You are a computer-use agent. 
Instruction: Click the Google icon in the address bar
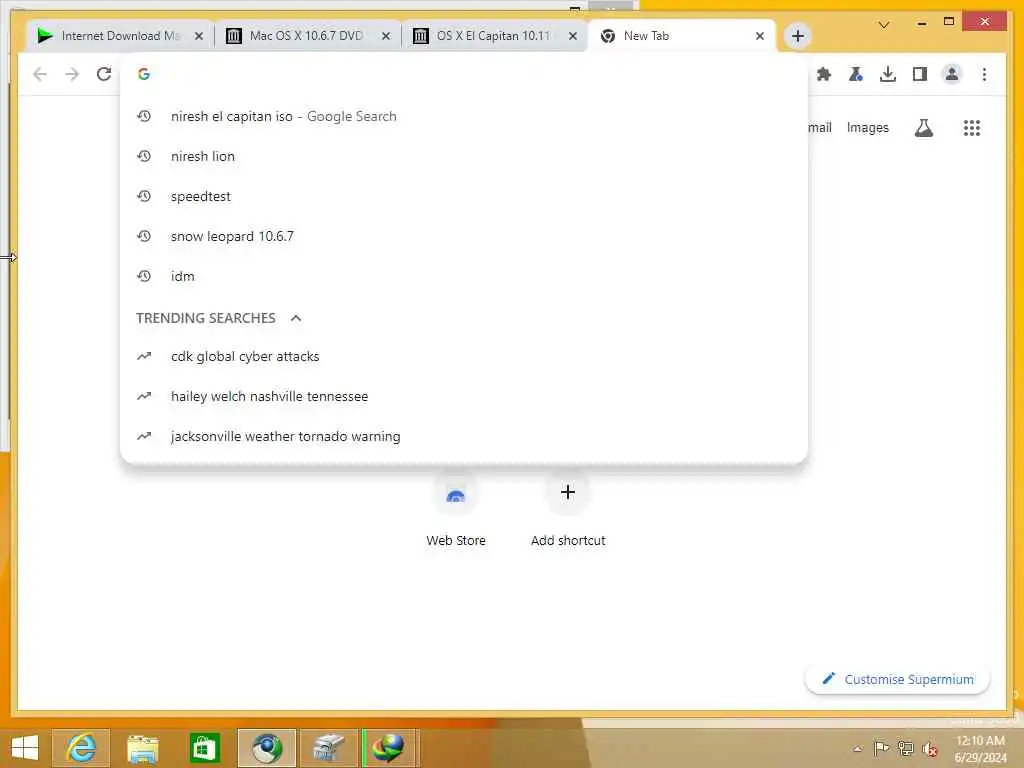[x=144, y=74]
